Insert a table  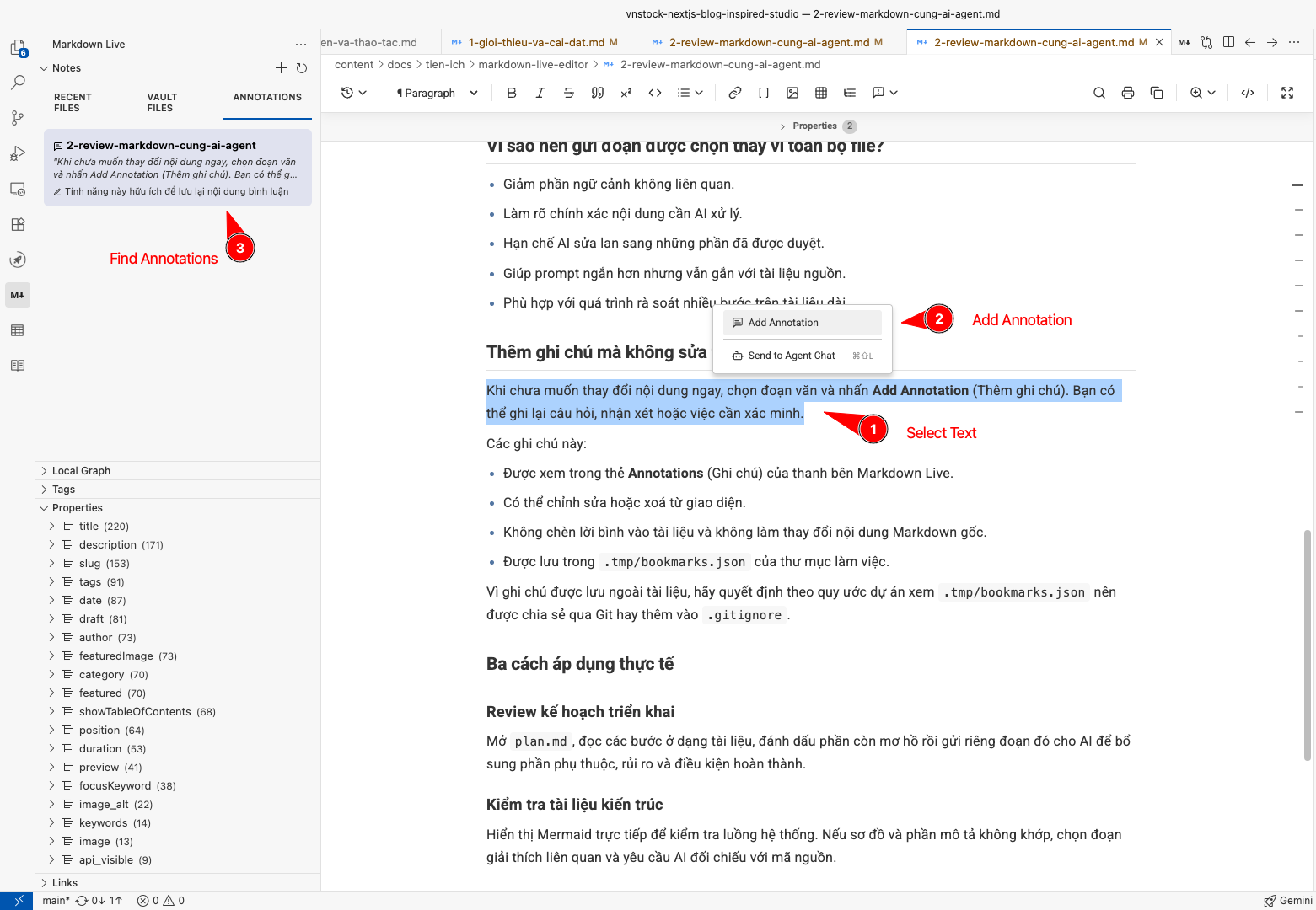point(821,93)
